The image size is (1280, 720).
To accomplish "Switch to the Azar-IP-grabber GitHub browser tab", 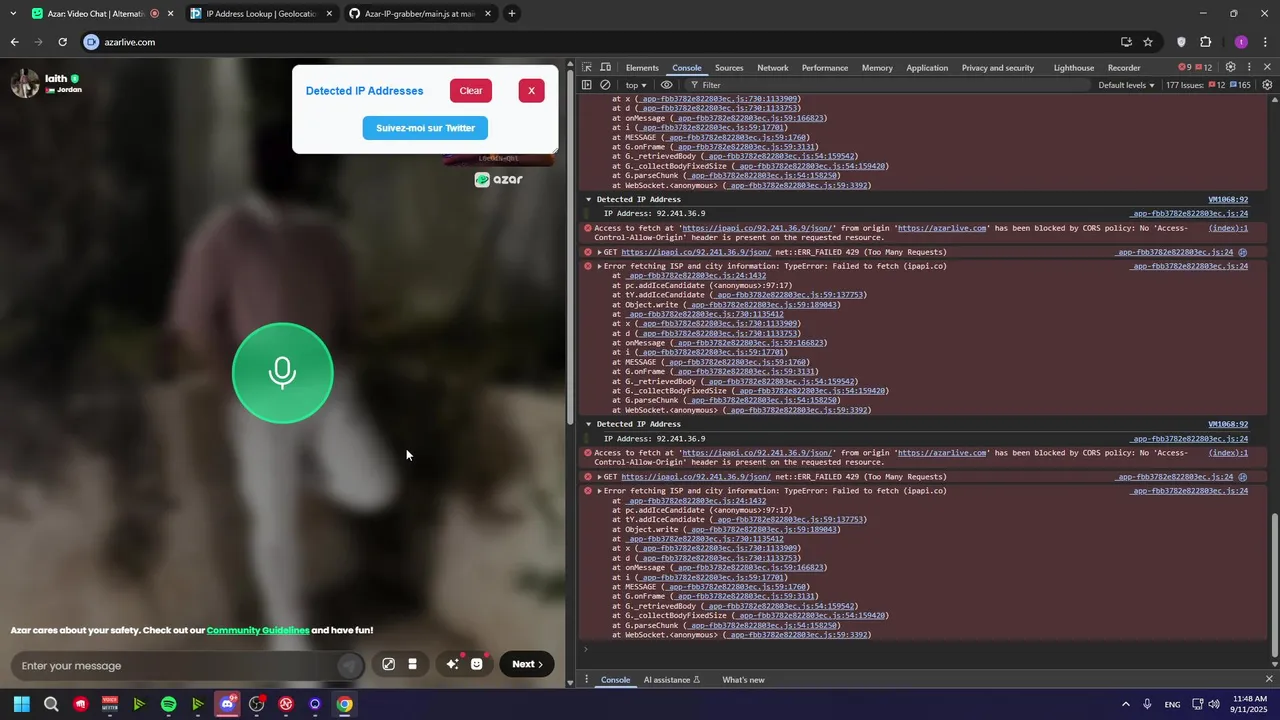I will [x=421, y=13].
